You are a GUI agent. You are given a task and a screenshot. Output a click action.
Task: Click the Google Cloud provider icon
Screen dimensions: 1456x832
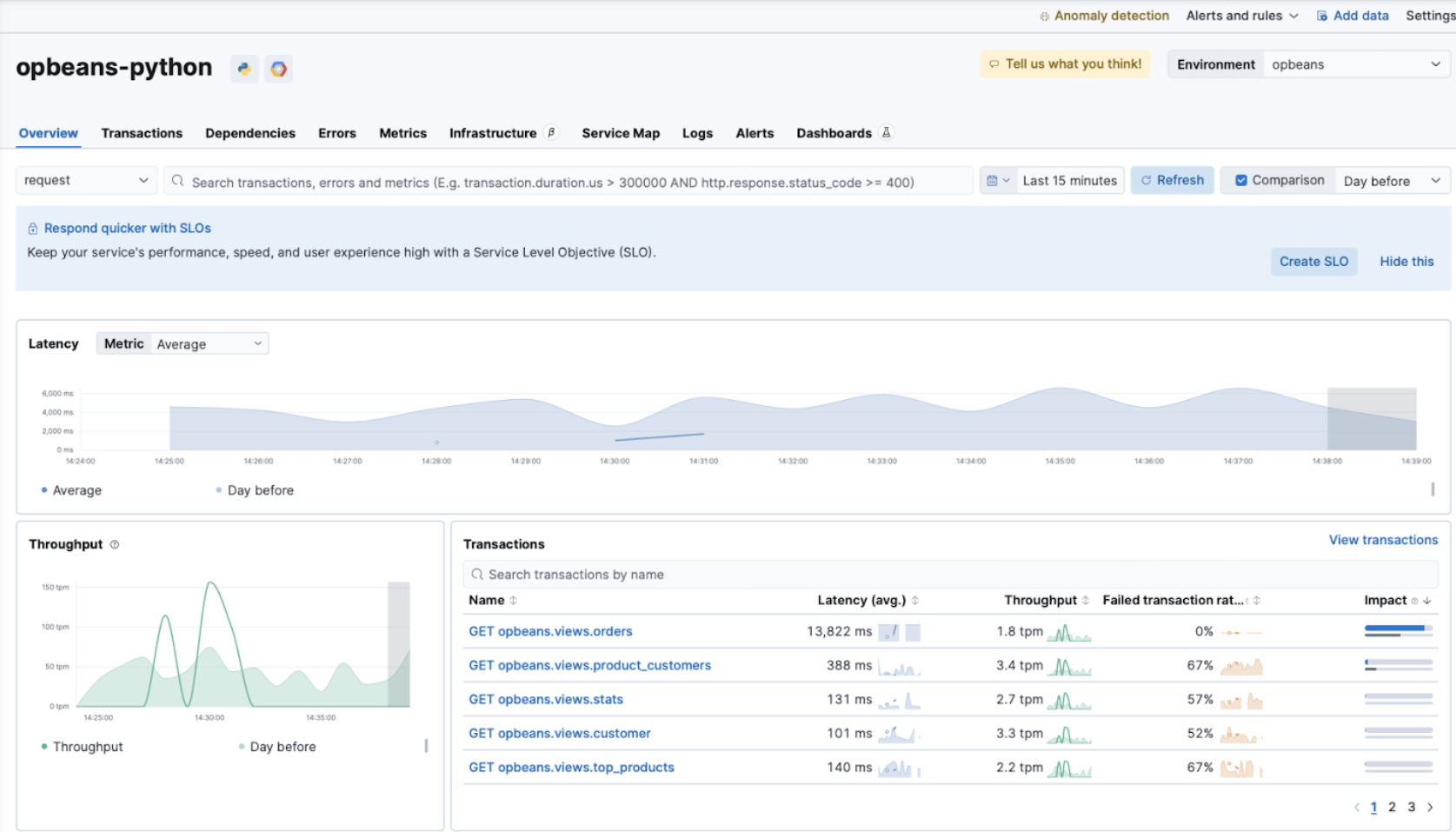(278, 69)
